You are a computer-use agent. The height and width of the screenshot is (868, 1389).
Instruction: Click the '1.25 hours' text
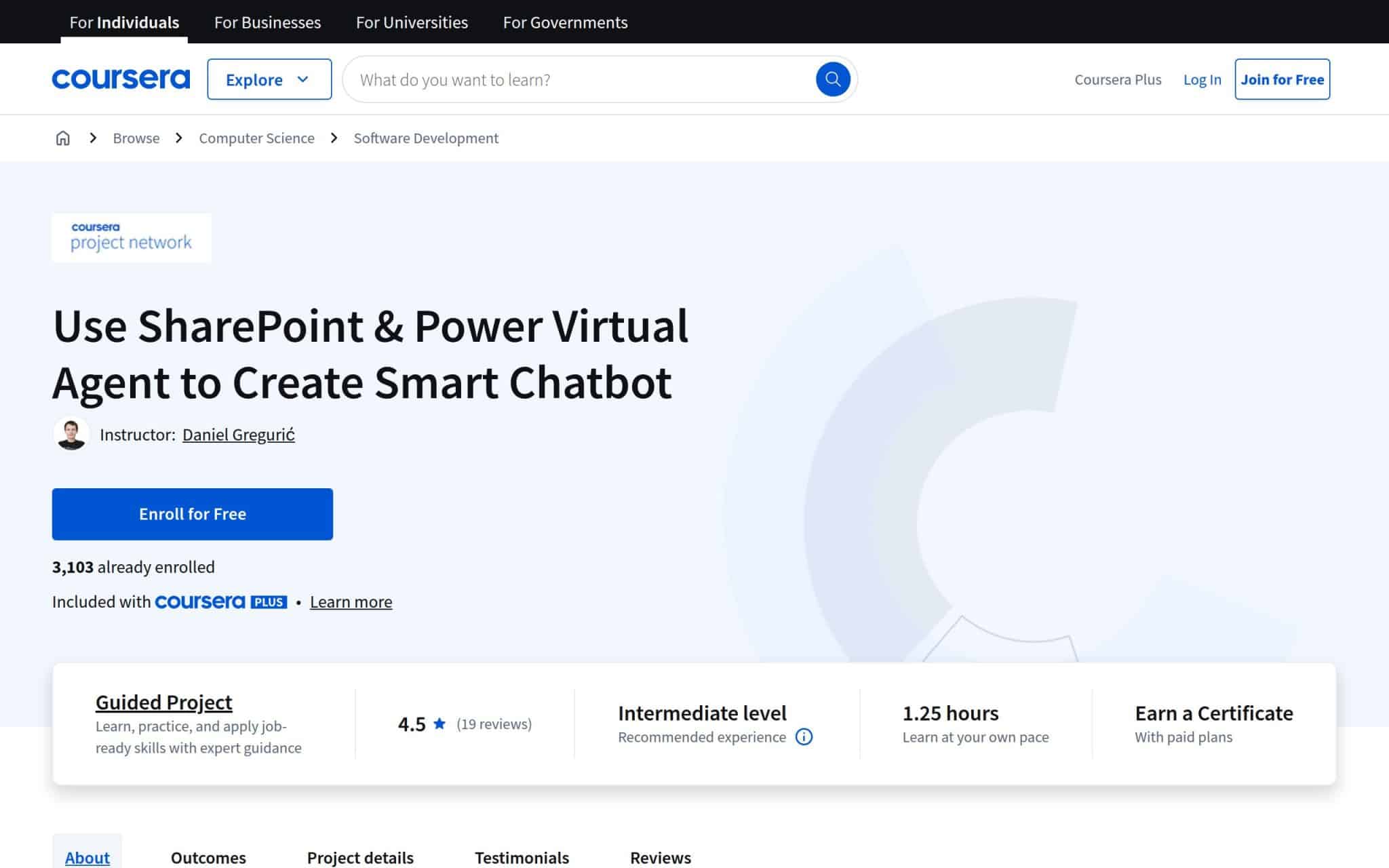(x=950, y=713)
